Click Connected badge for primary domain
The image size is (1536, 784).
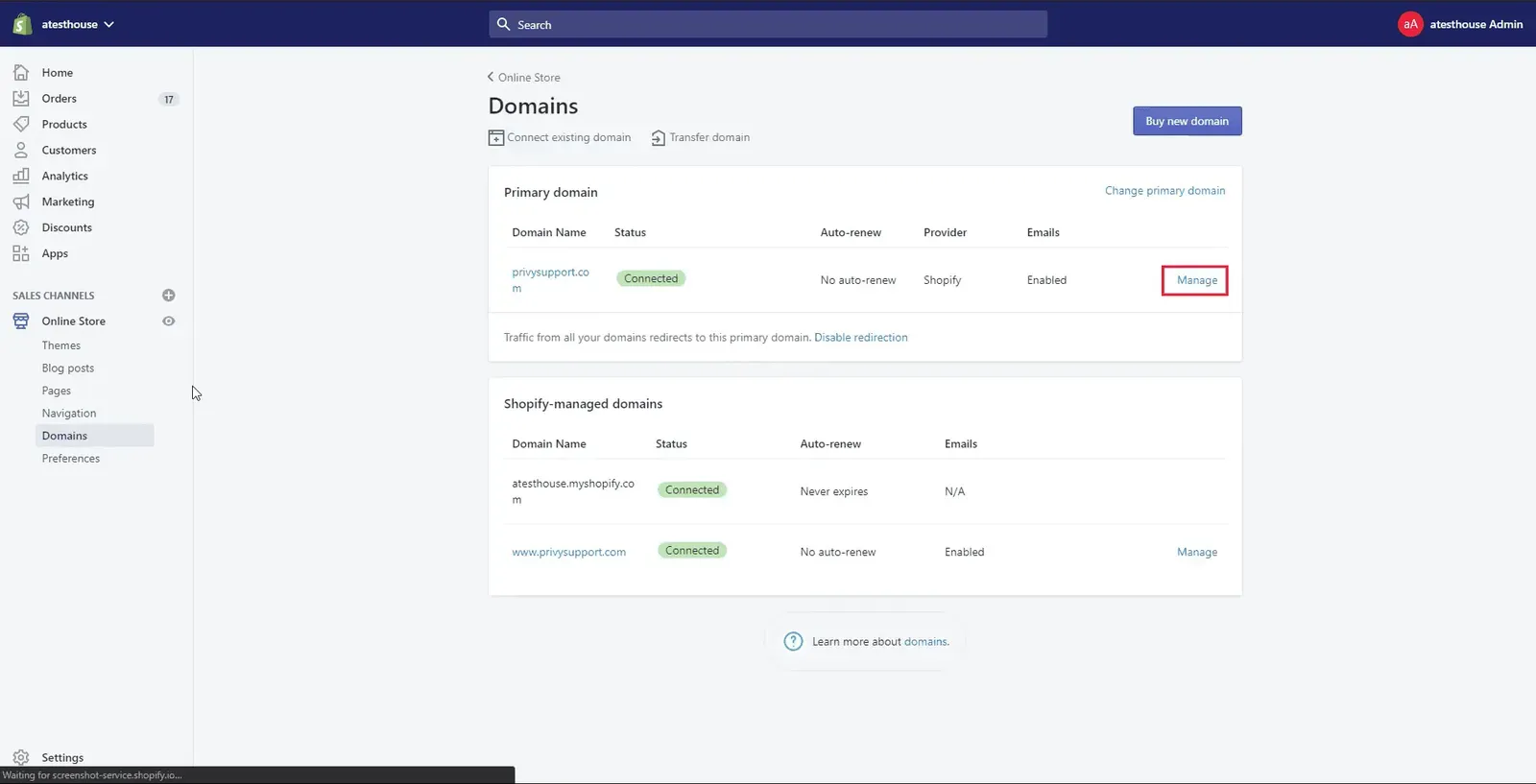pyautogui.click(x=651, y=279)
